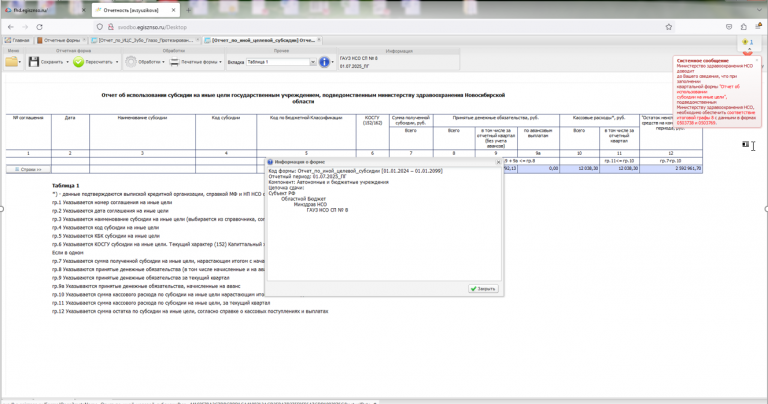
Task: Click the Информация о форме dialog title
Action: tap(300, 162)
